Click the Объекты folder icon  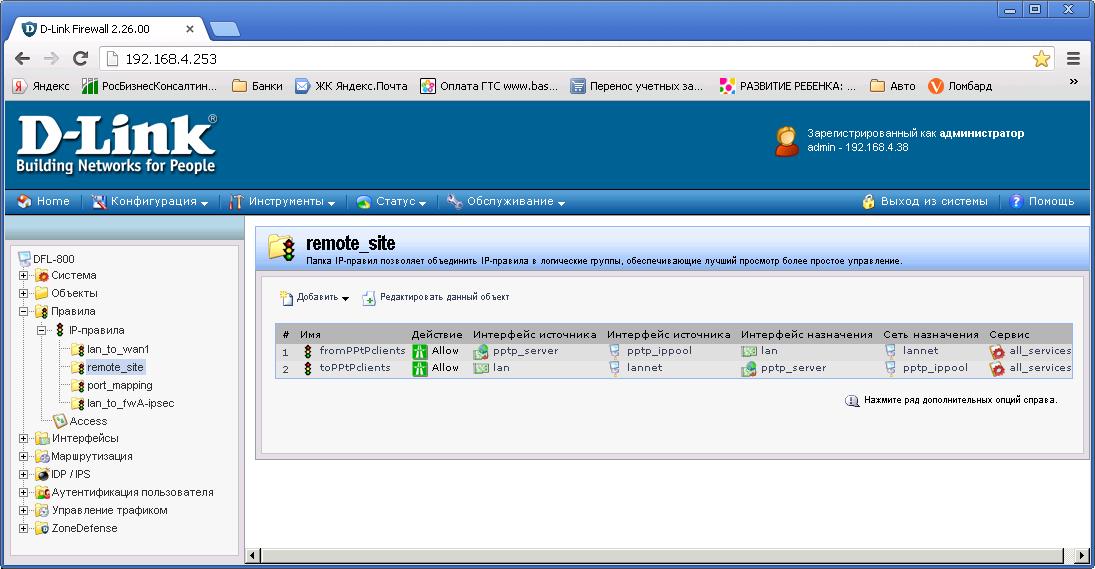tap(43, 293)
